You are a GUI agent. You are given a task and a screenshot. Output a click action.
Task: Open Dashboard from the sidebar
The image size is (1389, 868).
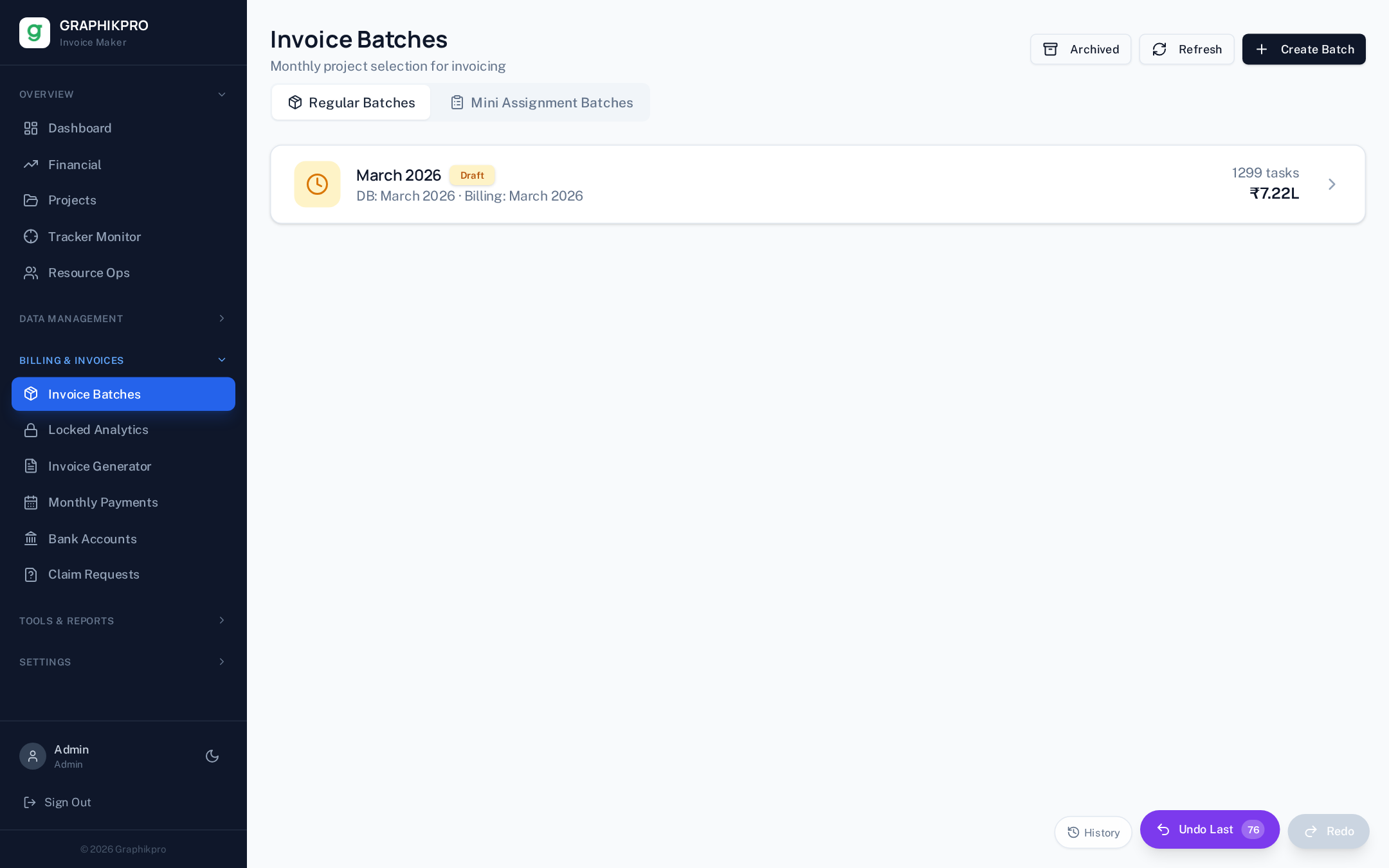pos(123,128)
